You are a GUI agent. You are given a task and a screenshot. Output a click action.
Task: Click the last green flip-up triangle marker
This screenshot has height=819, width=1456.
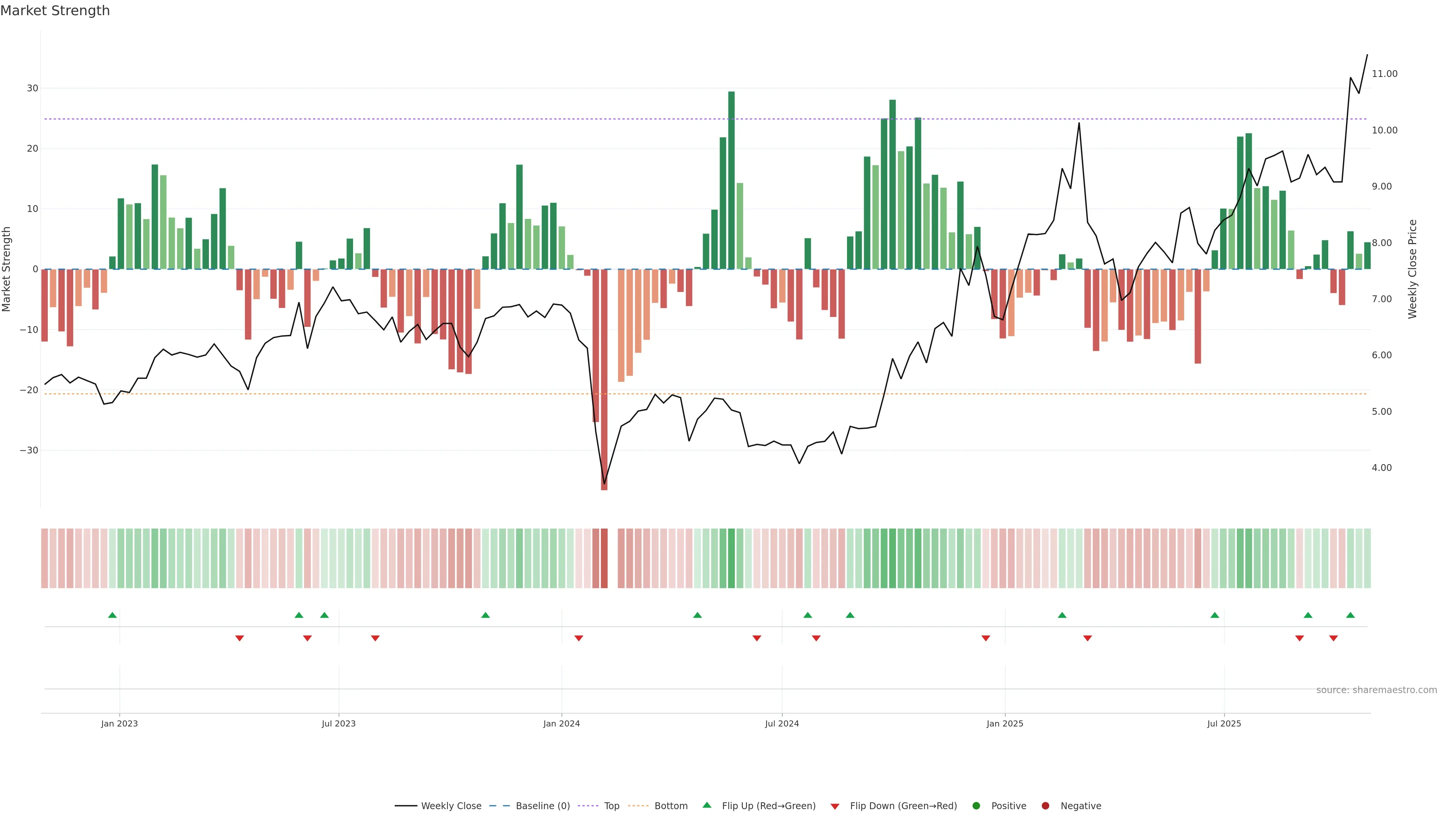pos(1350,615)
